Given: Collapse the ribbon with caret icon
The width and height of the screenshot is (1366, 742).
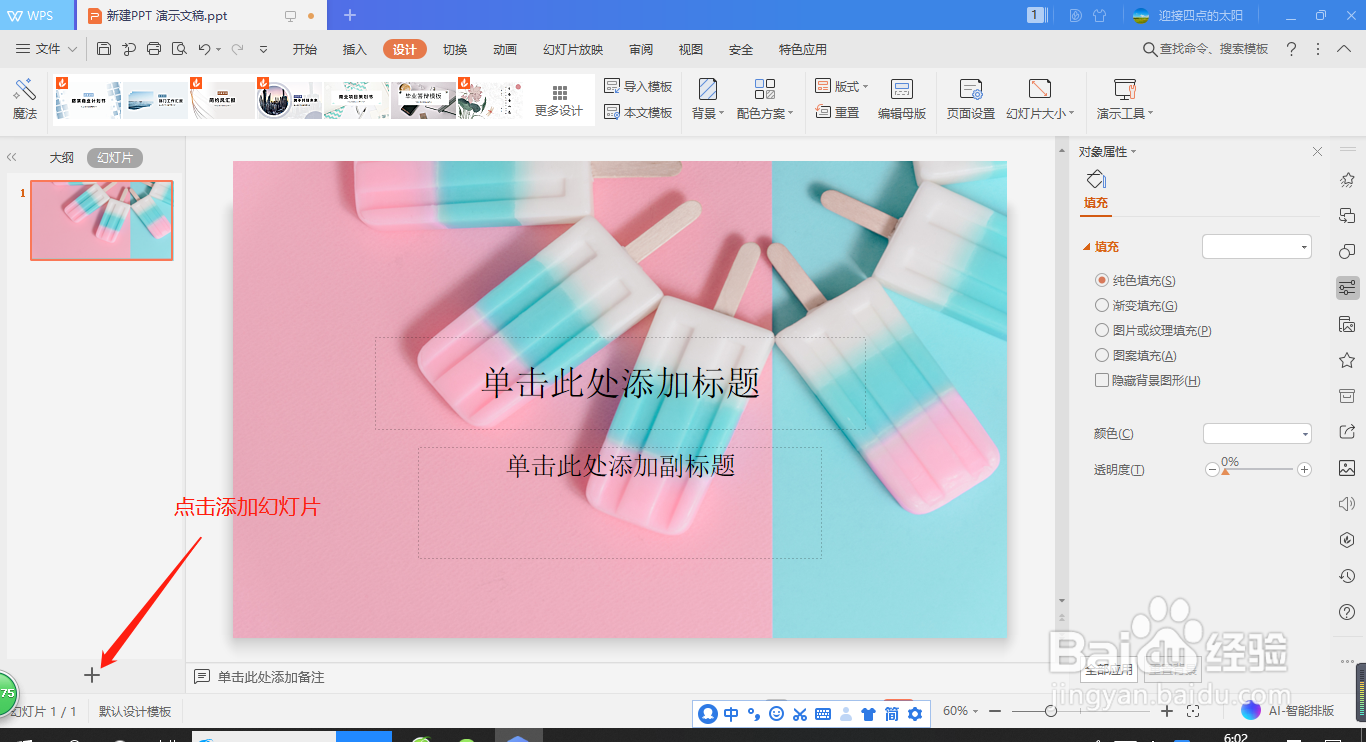Looking at the screenshot, I should (1344, 49).
